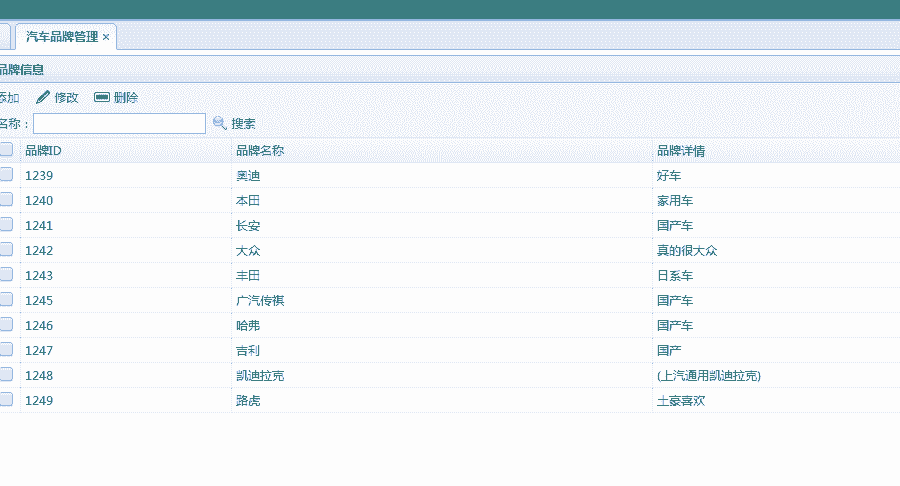Image resolution: width=900 pixels, height=486 pixels.
Task: Click the delete icon beside 删除
Action: click(x=102, y=97)
